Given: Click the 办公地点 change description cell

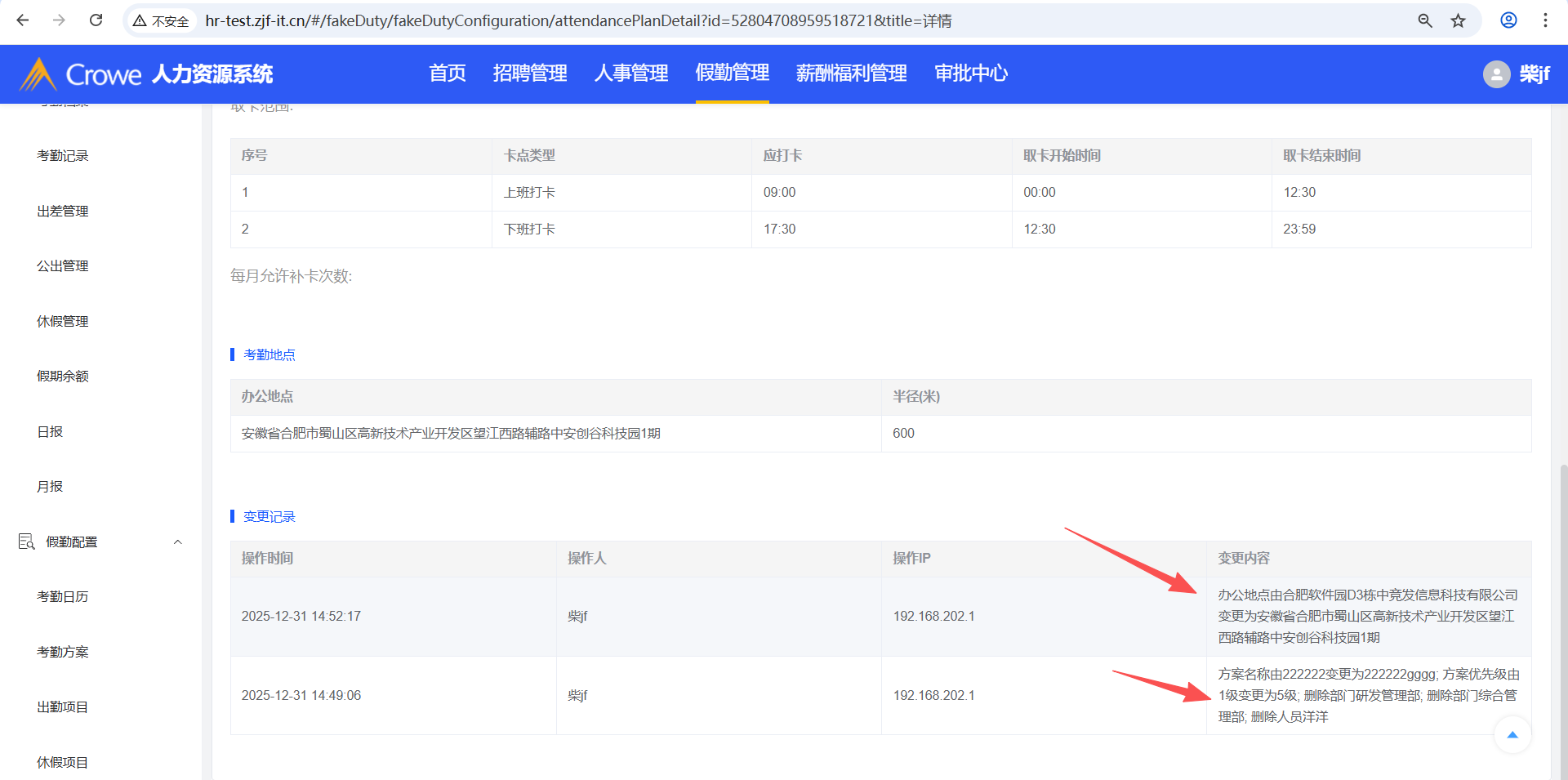Looking at the screenshot, I should point(1368,617).
